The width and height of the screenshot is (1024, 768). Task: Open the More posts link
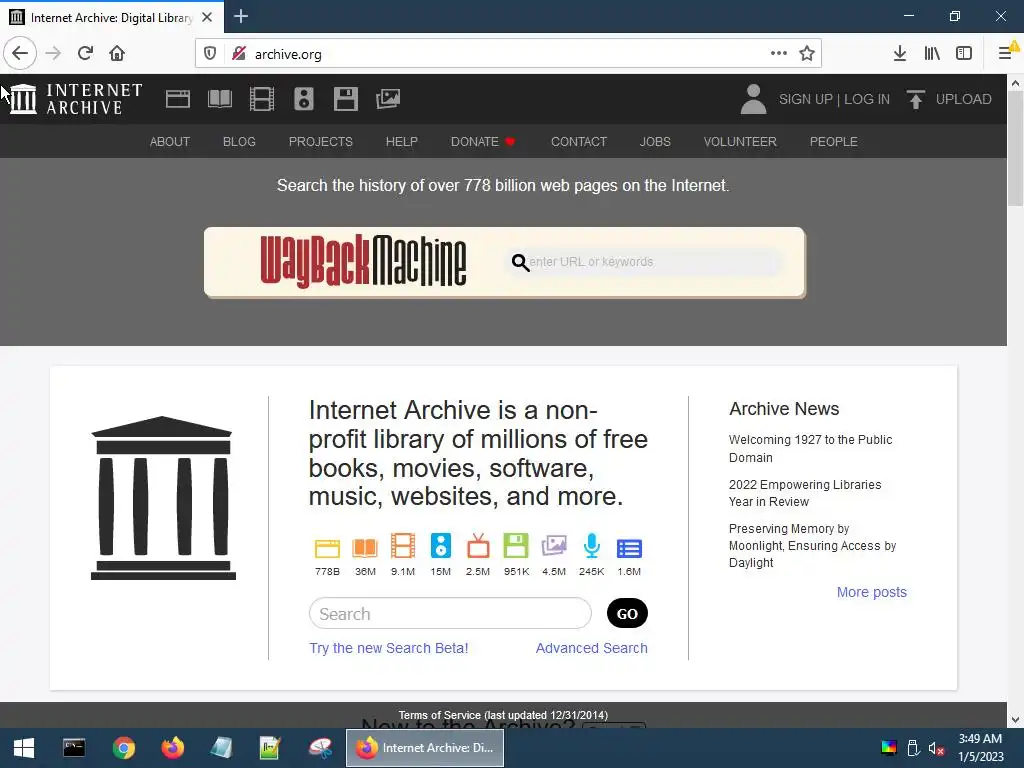pyautogui.click(x=872, y=592)
